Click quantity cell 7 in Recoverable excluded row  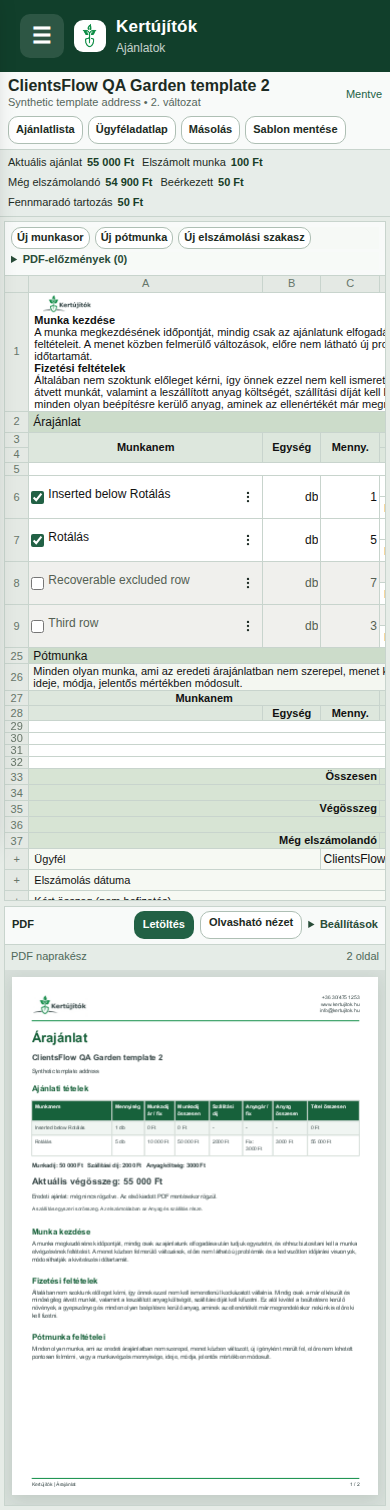[350, 583]
